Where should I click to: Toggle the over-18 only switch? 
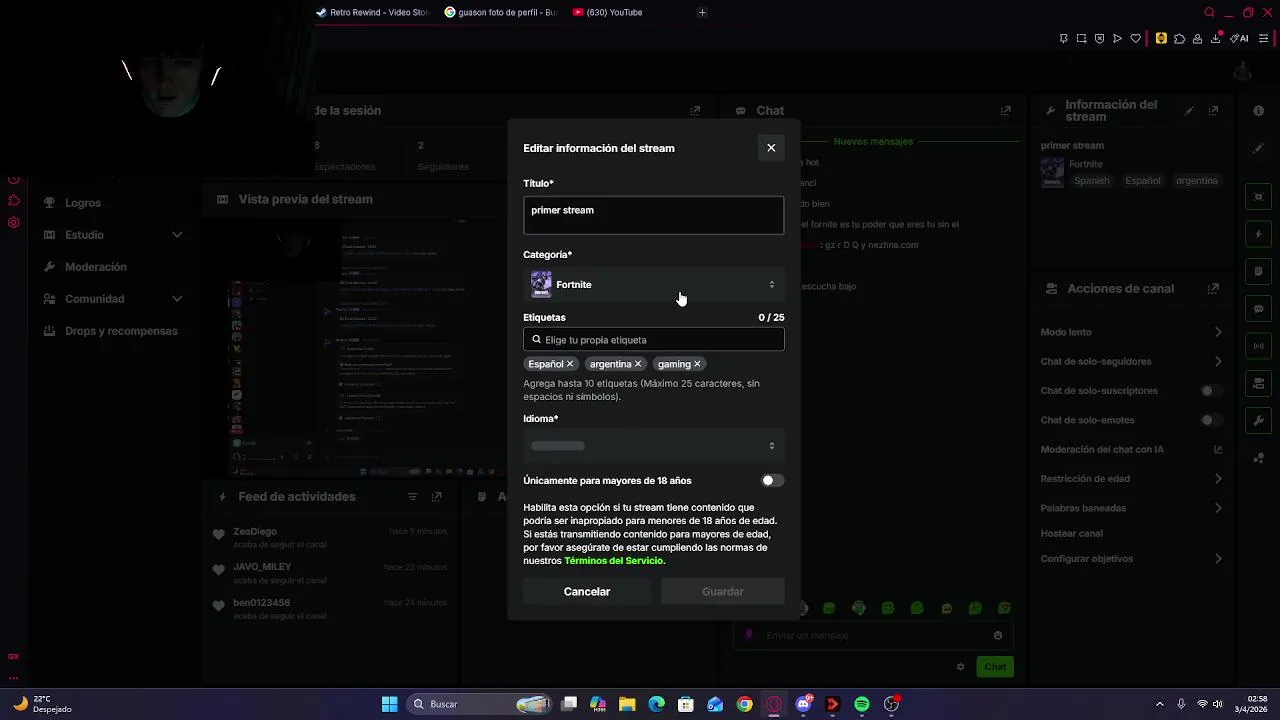click(x=772, y=481)
